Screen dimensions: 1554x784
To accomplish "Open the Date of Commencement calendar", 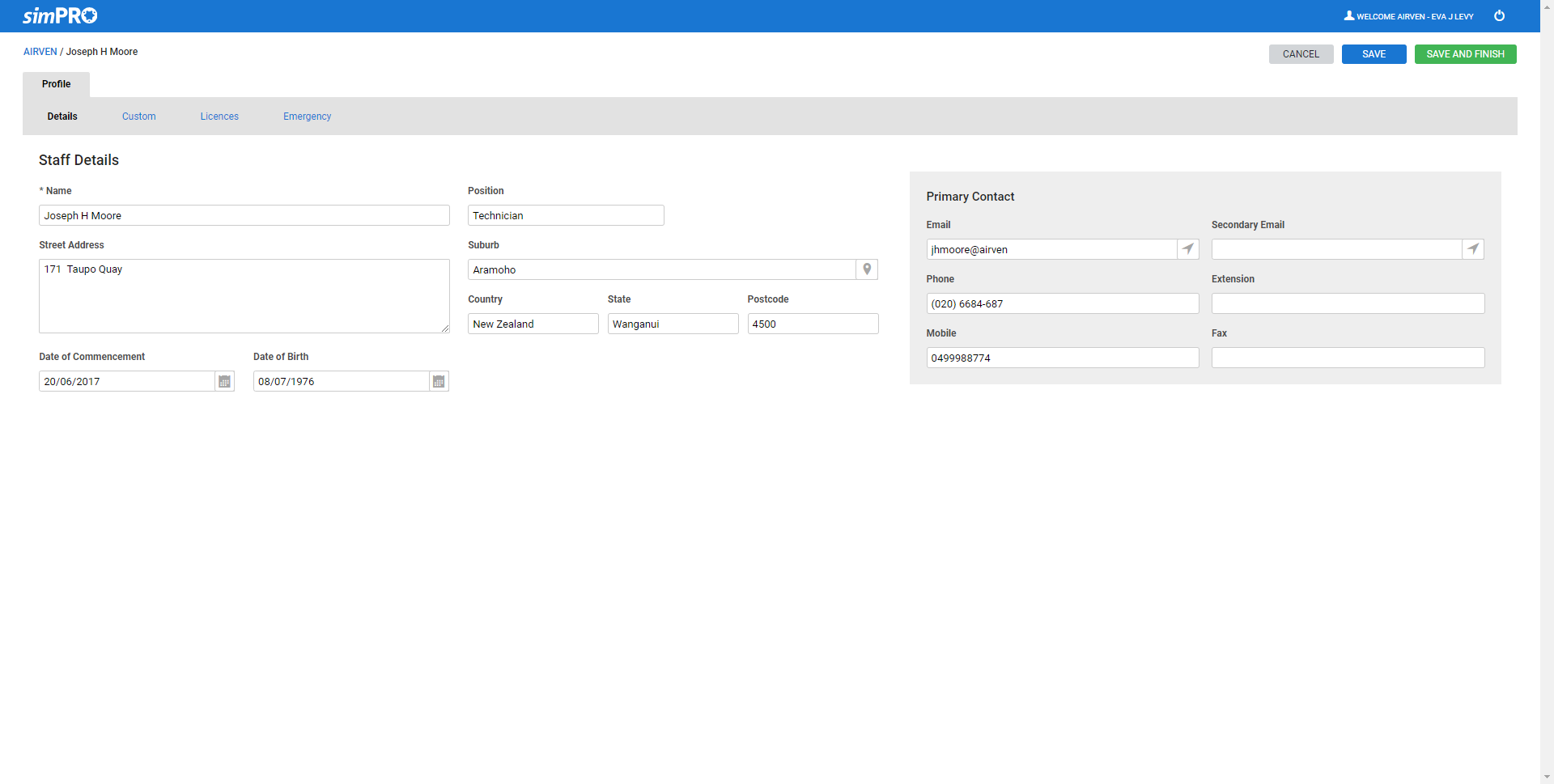I will [225, 381].
